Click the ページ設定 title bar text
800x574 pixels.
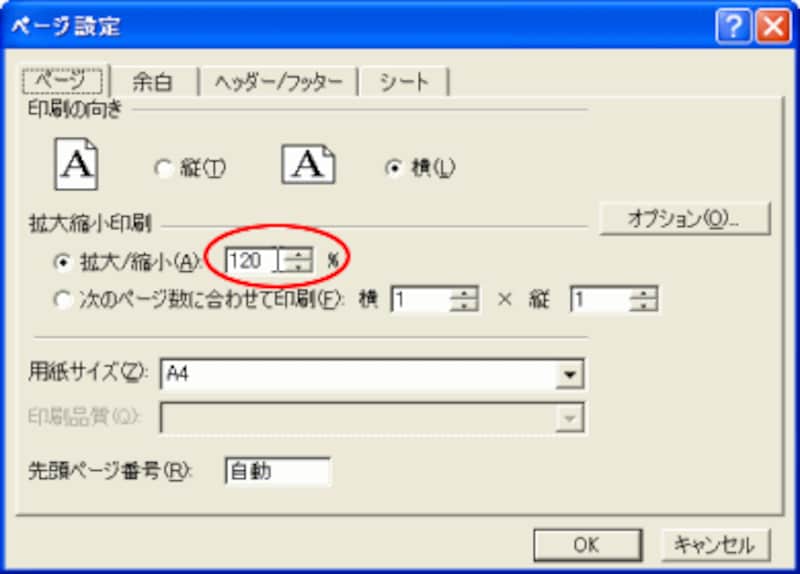66,26
